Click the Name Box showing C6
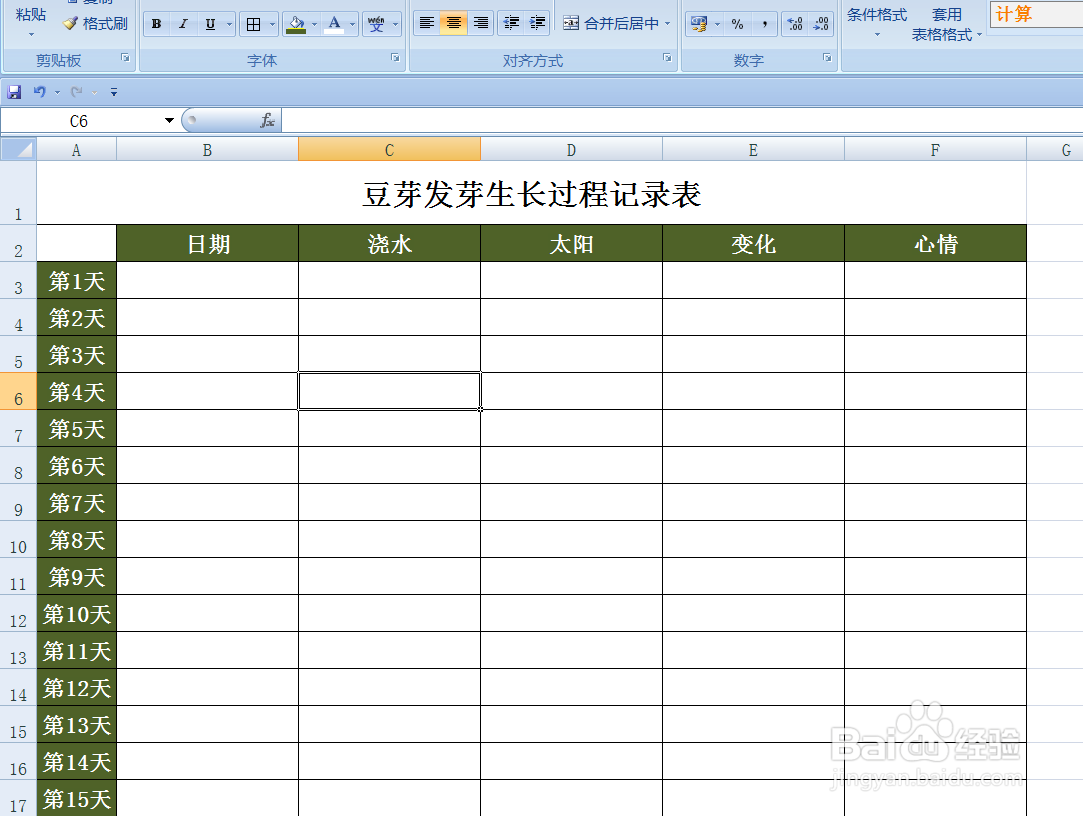Screen dimensions: 1083x816 tap(79, 122)
